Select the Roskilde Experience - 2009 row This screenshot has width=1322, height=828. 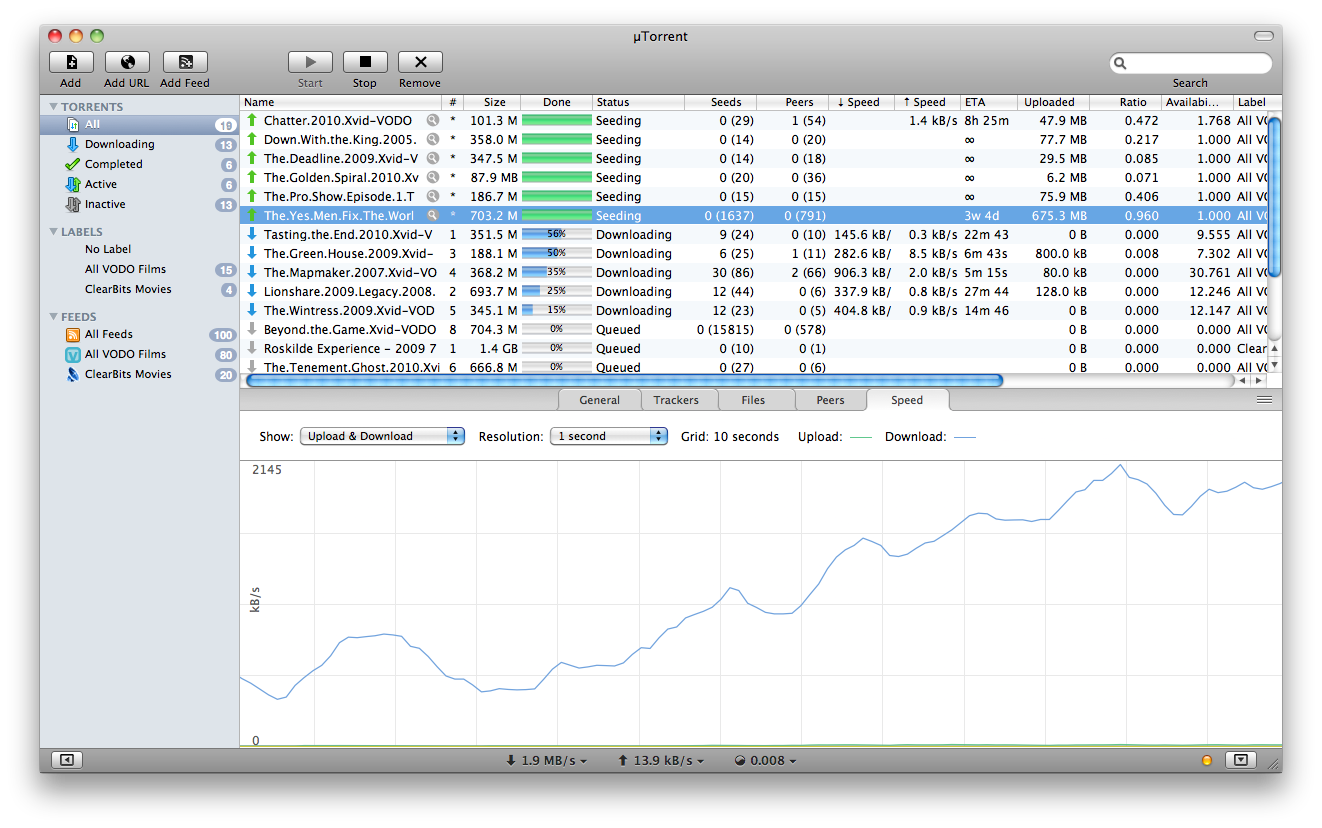point(753,349)
